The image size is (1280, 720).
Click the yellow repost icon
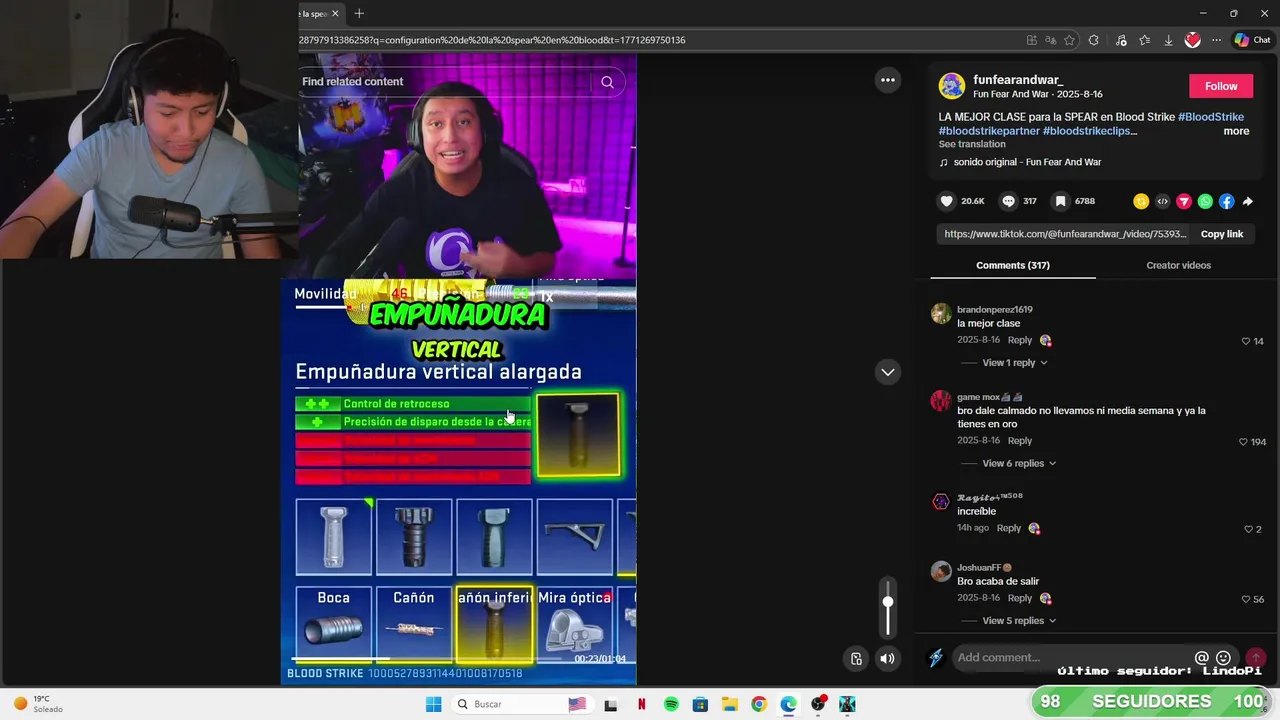pos(1140,201)
